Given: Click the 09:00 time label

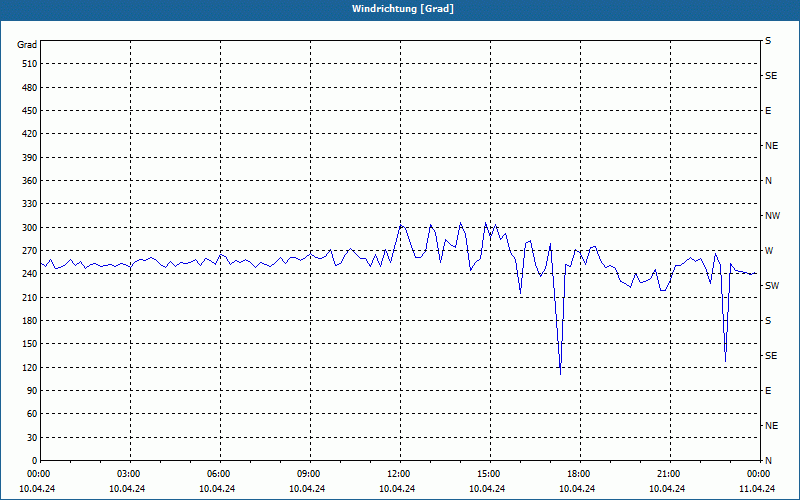Looking at the screenshot, I should [308, 474].
